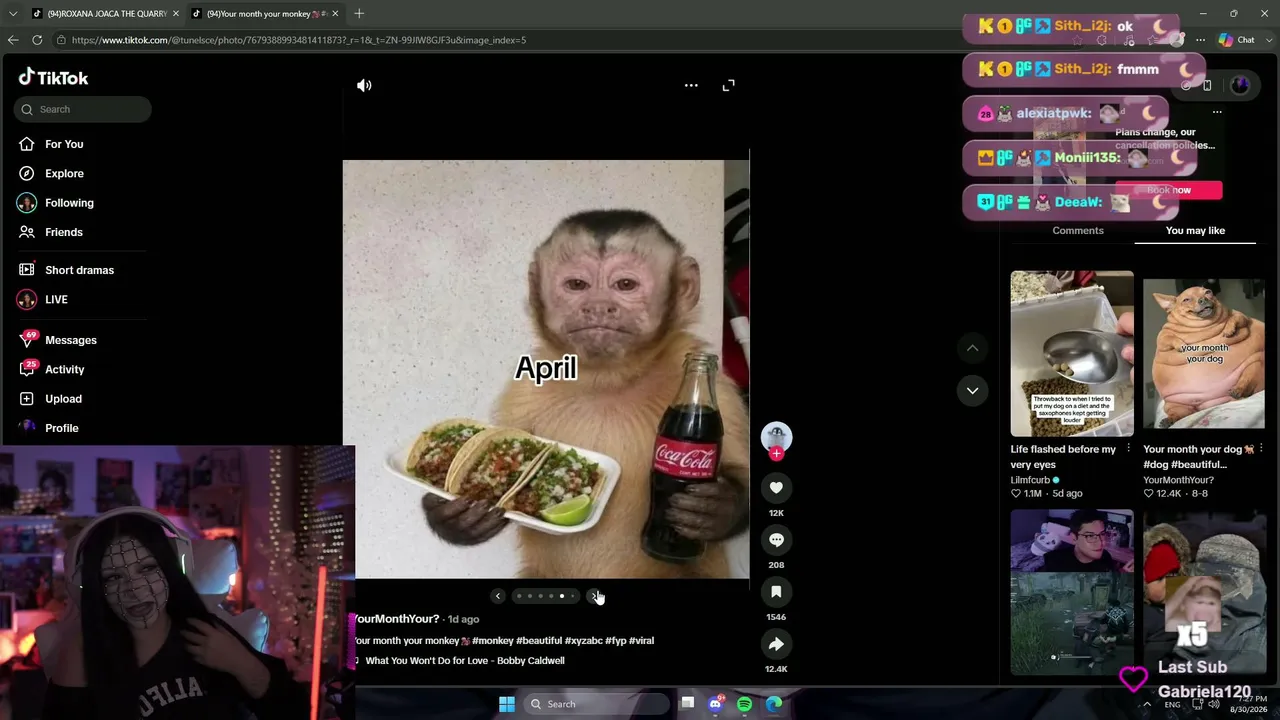This screenshot has height=720, width=1280.
Task: Open the Explore page
Action: click(x=50, y=173)
